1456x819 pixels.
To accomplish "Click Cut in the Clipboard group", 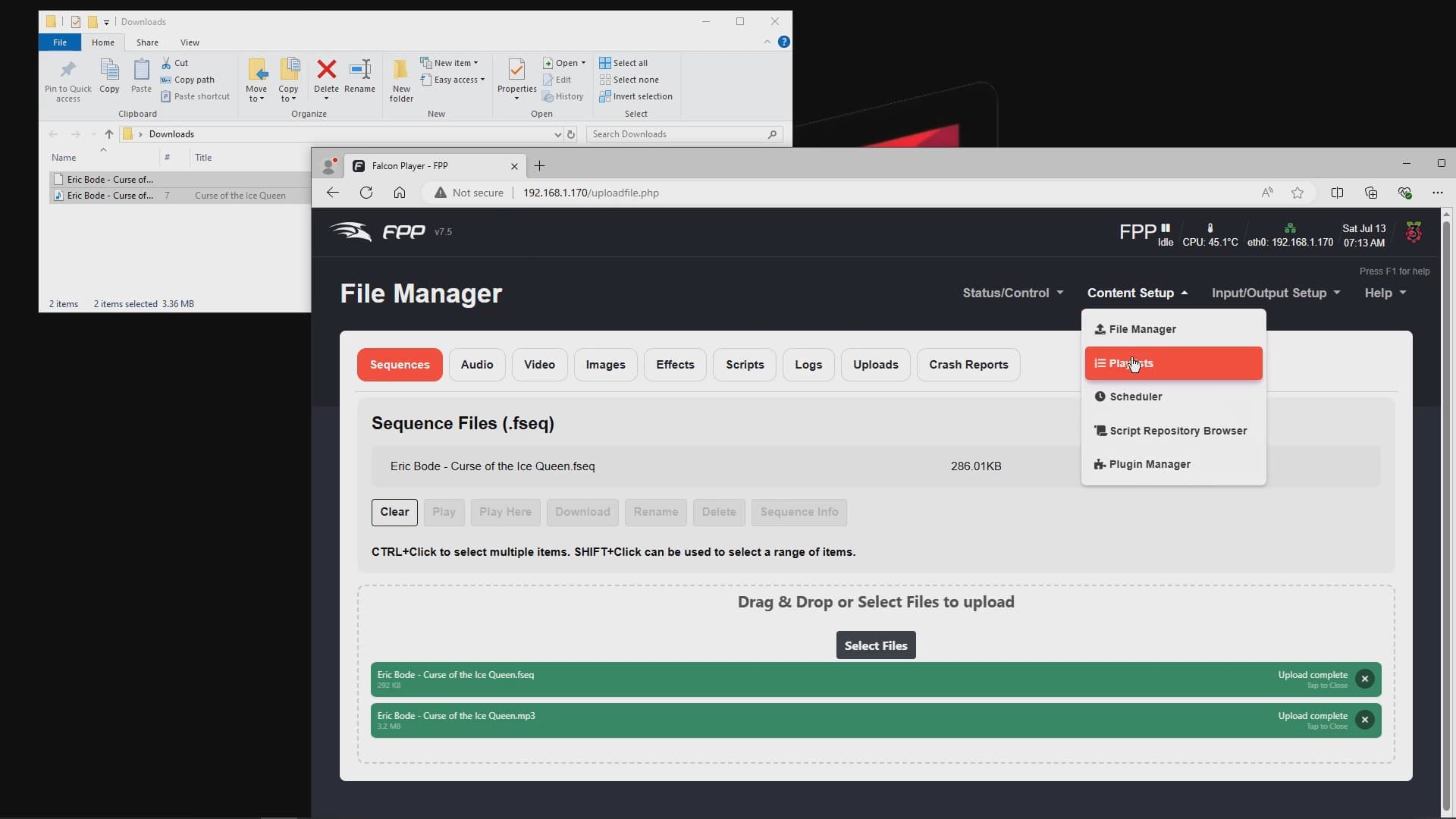I will click(174, 63).
